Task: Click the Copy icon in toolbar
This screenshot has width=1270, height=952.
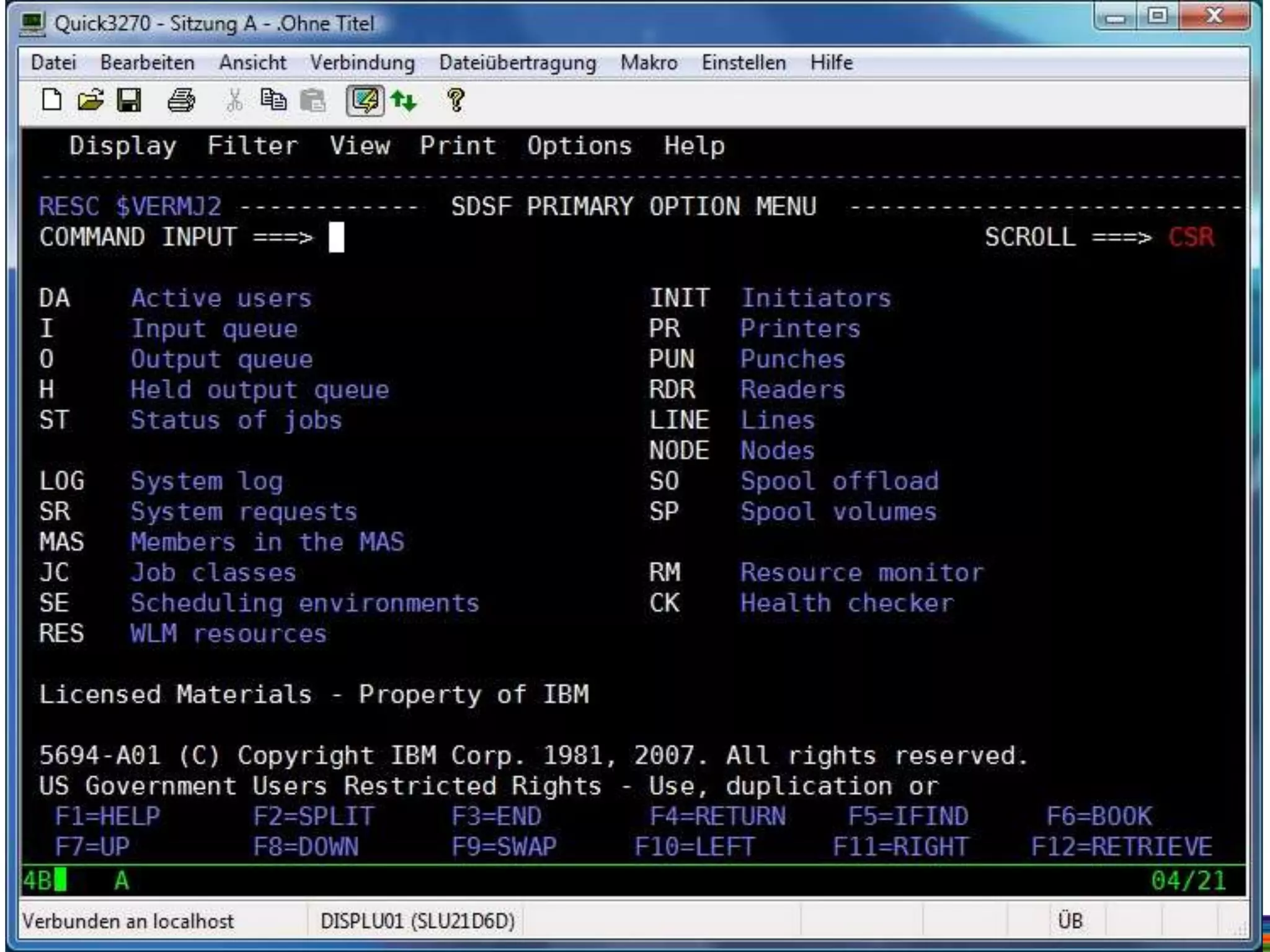Action: [273, 100]
